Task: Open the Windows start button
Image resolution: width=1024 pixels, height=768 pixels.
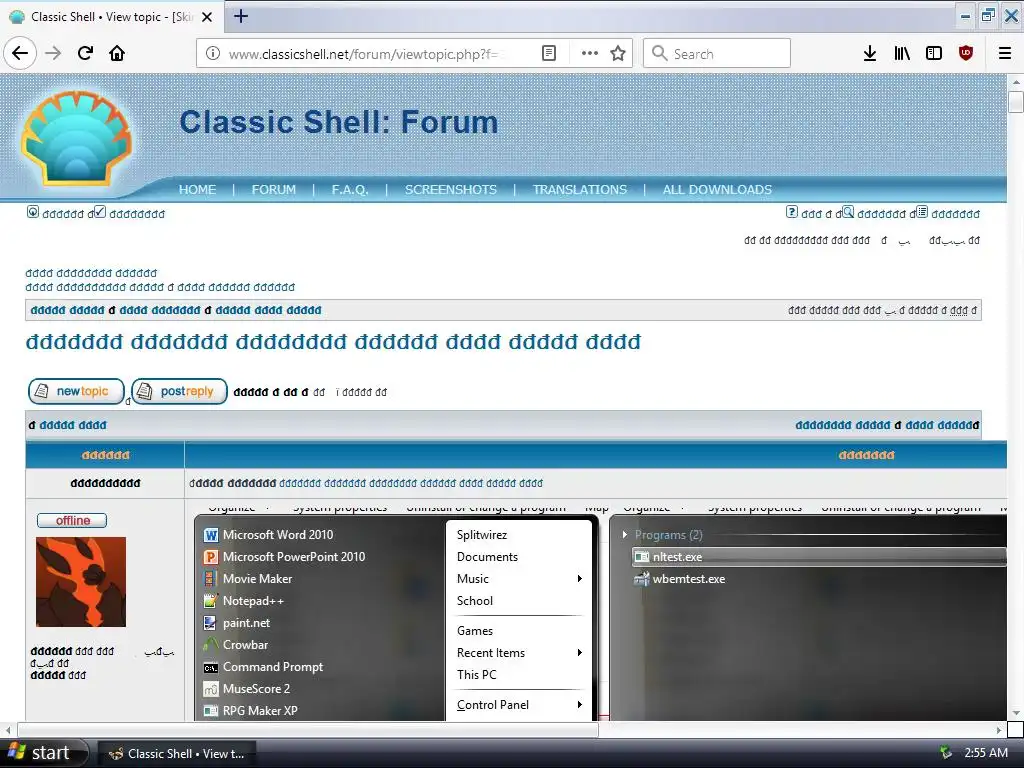Action: coord(43,753)
